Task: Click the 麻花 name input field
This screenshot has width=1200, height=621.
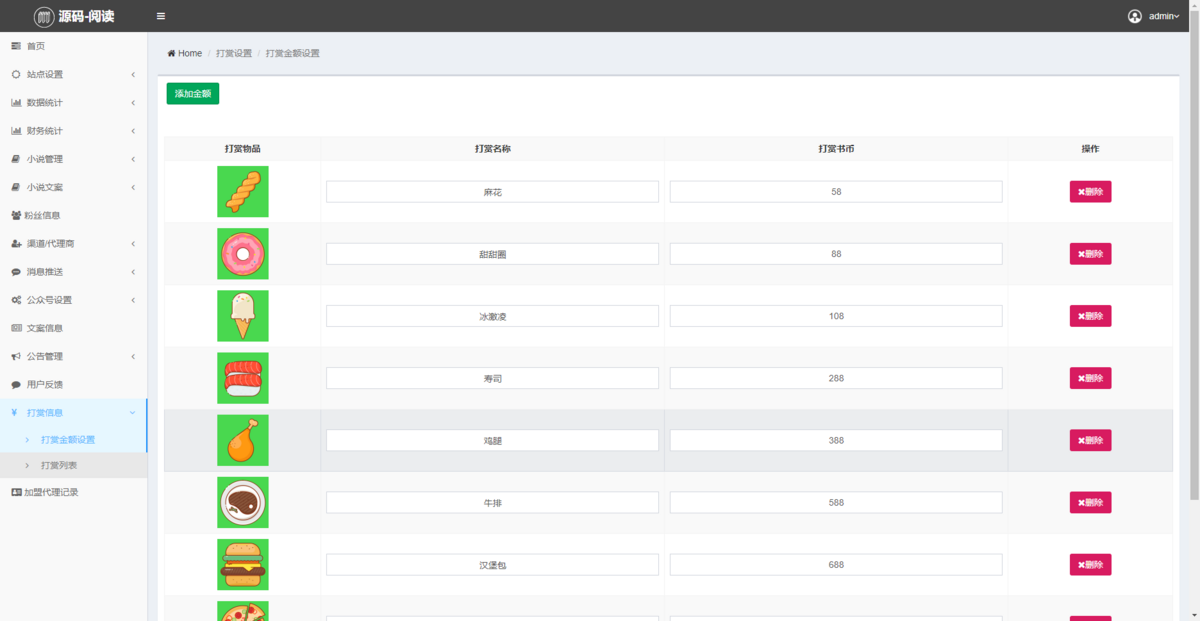Action: click(492, 192)
